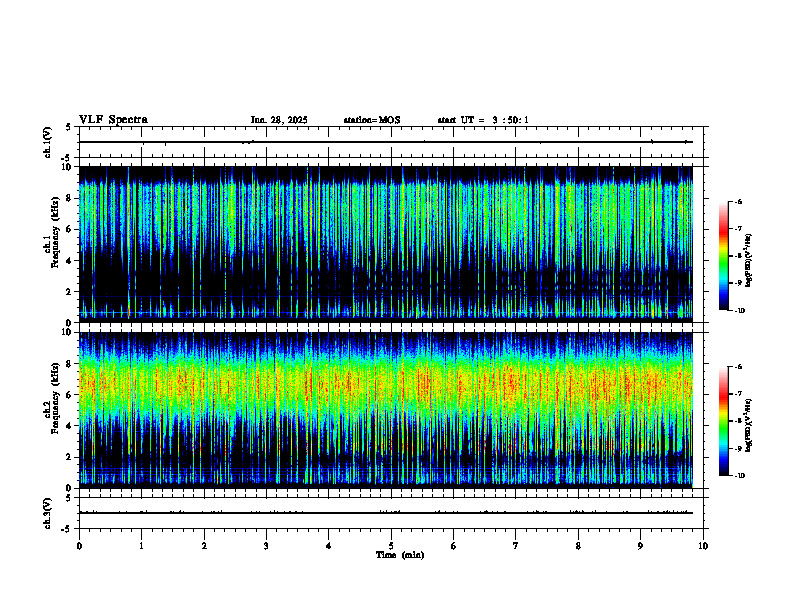The height and width of the screenshot is (612, 792).
Task: Click the log(PSD) label beside ch.2 color scale
Action: [x=749, y=425]
